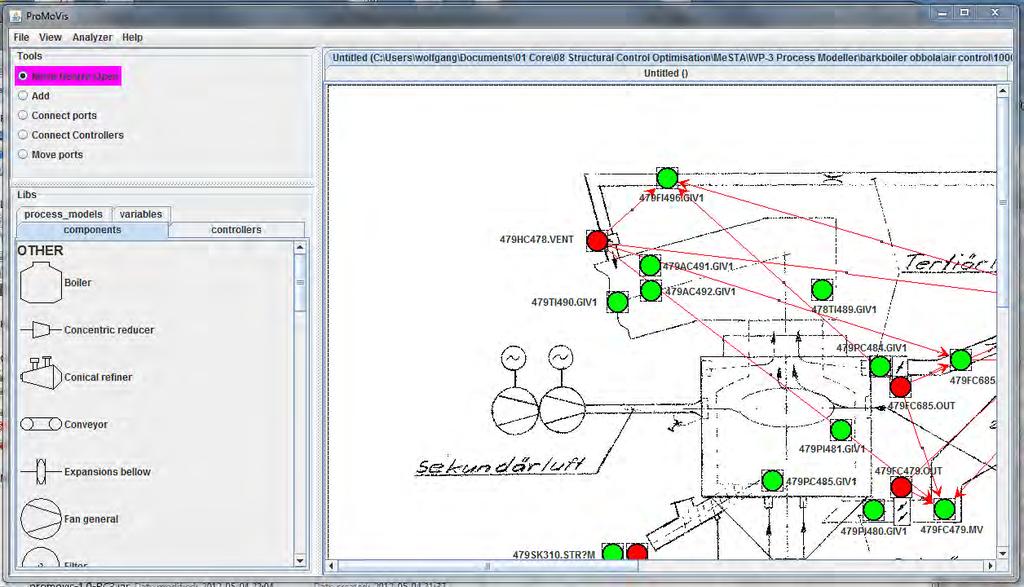This screenshot has width=1024, height=587.
Task: Click the green 479PI481.GIV1 node
Action: coord(841,430)
